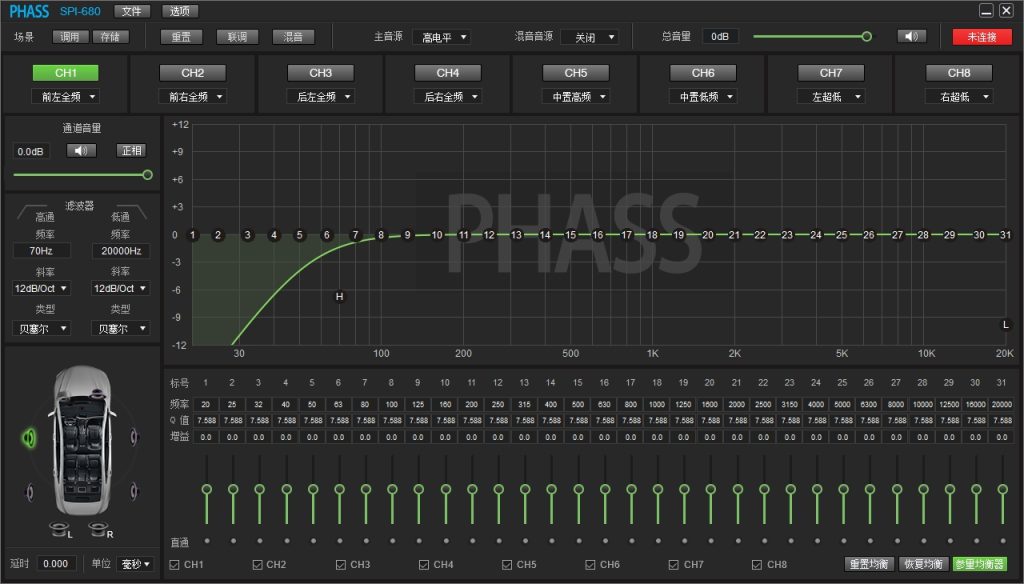
Task: Select EQ node 3 on the response curve
Action: (248, 235)
